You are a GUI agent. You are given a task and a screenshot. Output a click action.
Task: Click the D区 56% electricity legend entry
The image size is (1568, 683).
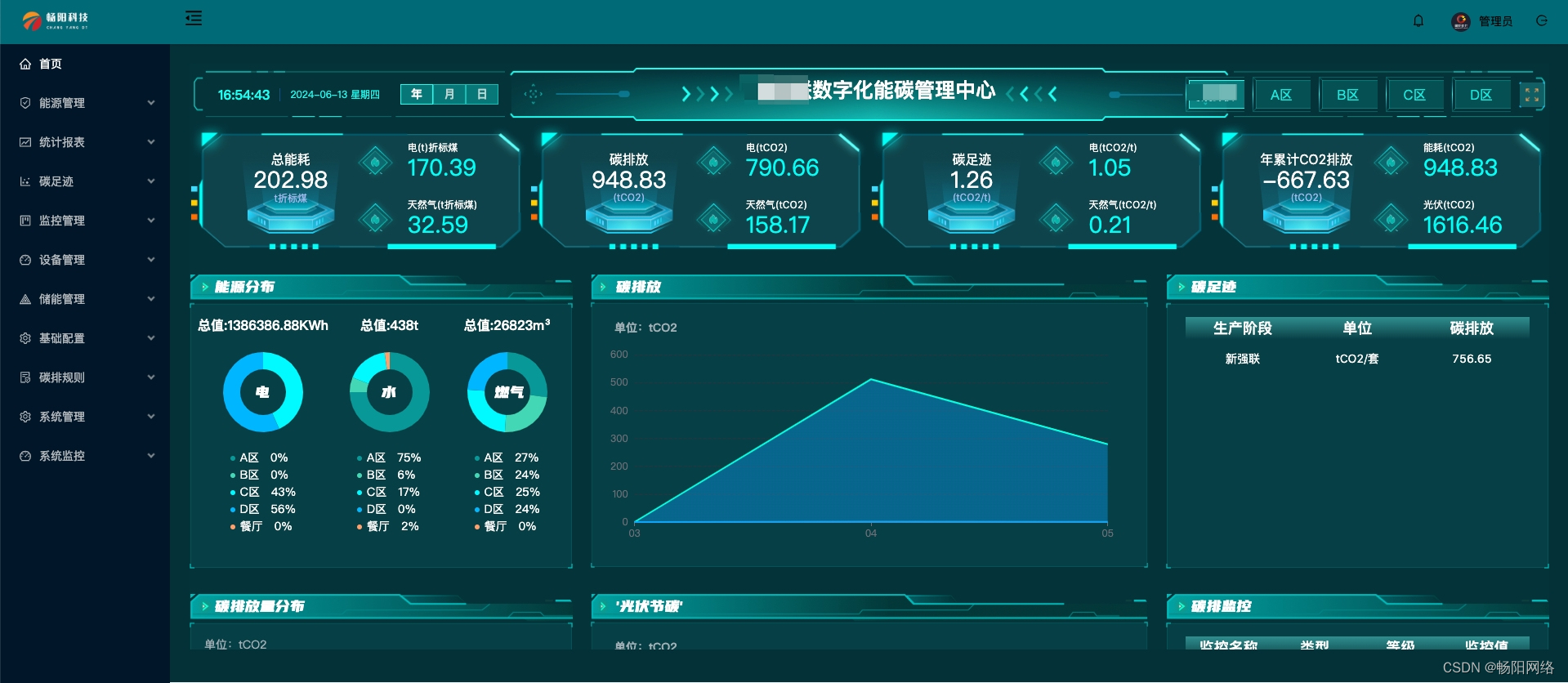(263, 509)
